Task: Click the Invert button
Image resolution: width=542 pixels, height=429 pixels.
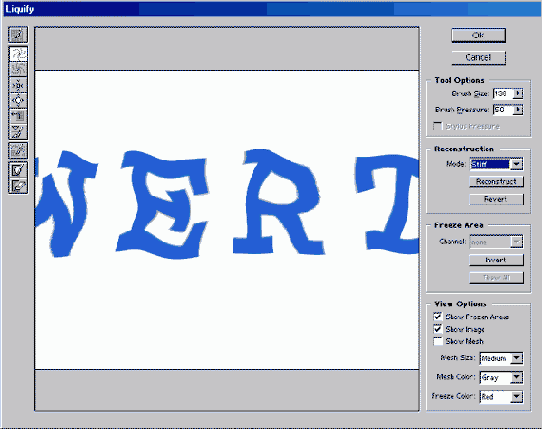Action: pos(496,260)
